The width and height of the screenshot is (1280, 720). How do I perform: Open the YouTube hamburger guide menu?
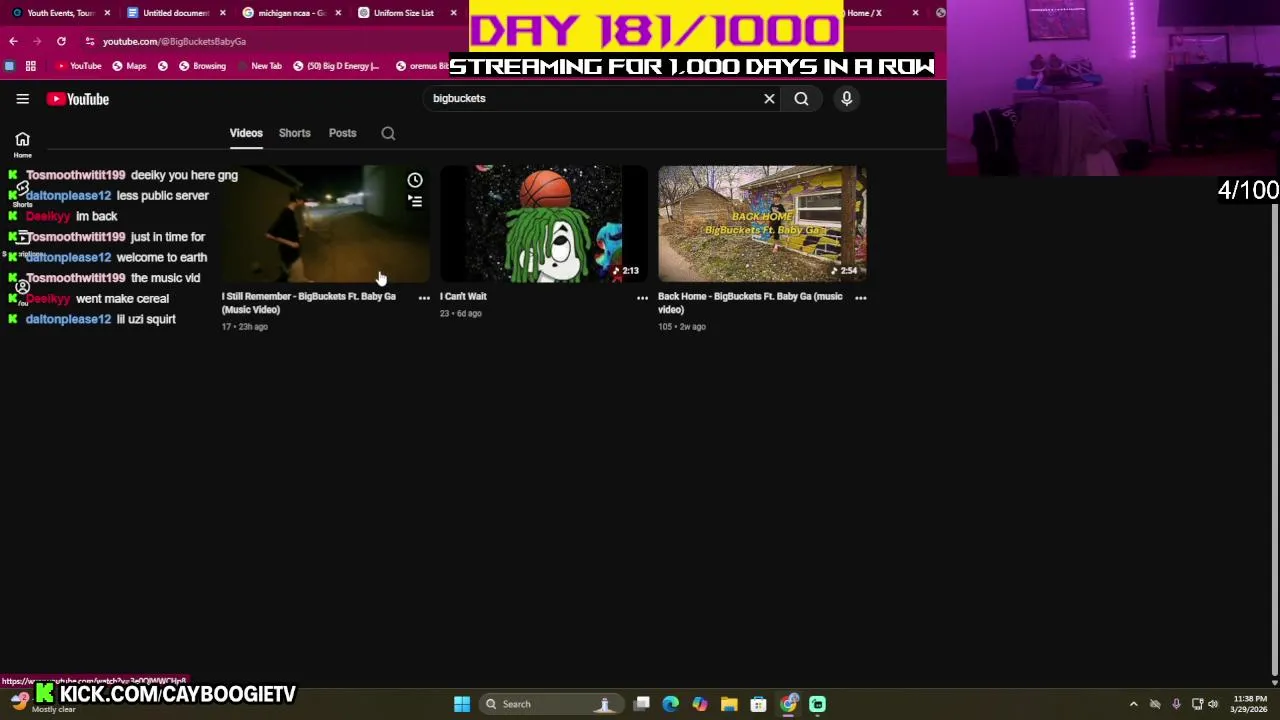click(22, 99)
